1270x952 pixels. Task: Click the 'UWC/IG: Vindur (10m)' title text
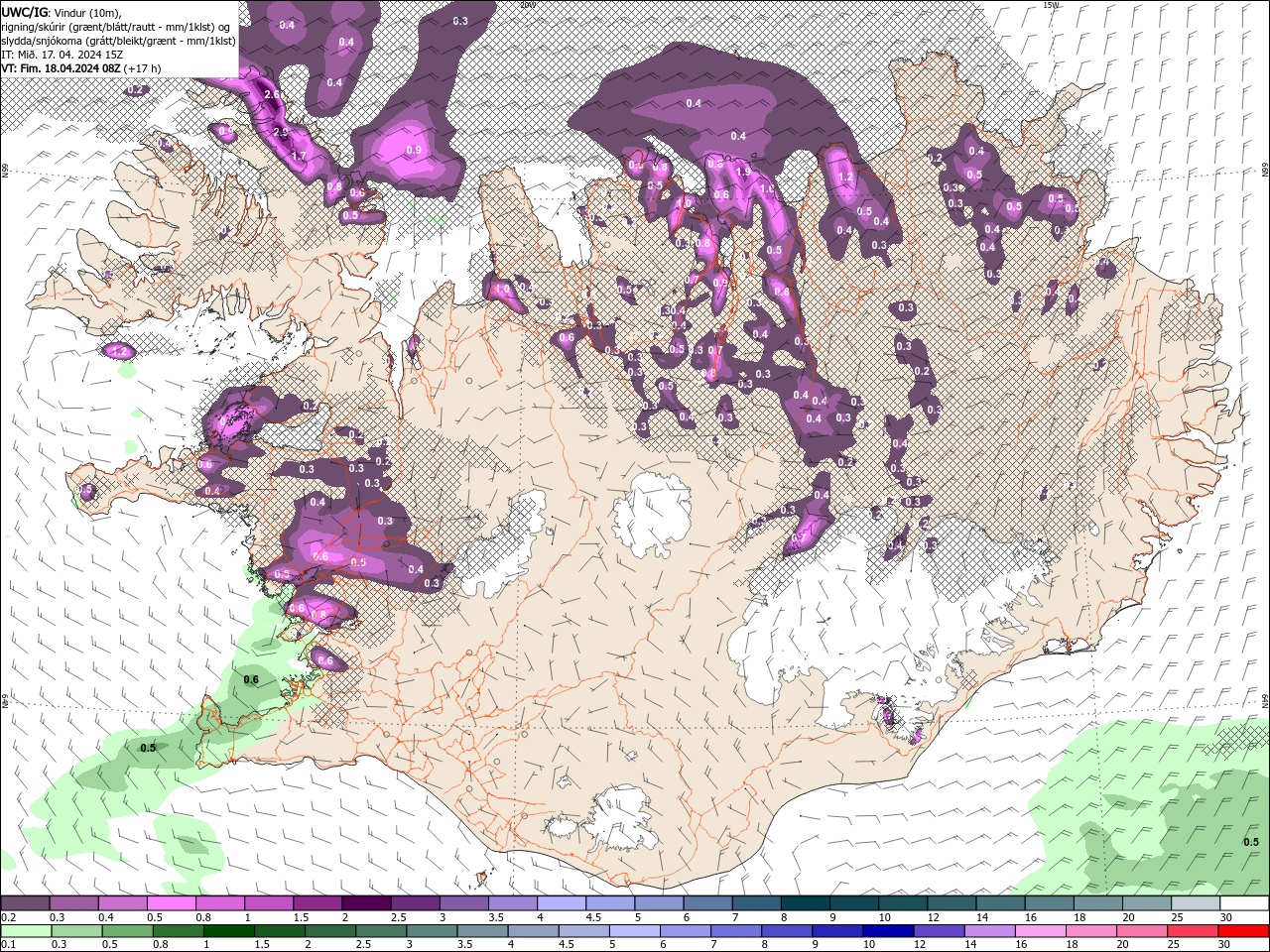pyautogui.click(x=61, y=11)
